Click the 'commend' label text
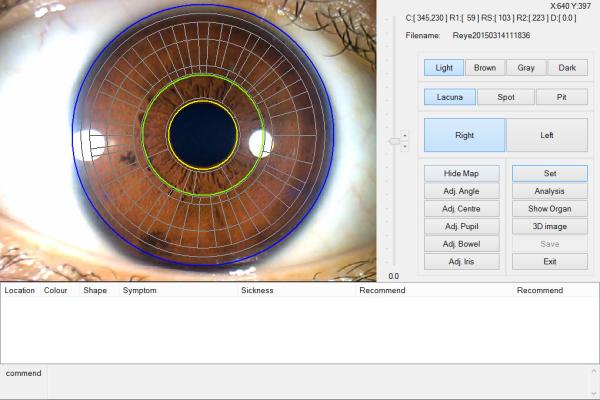Screen dimensions: 600x400 [x=24, y=373]
